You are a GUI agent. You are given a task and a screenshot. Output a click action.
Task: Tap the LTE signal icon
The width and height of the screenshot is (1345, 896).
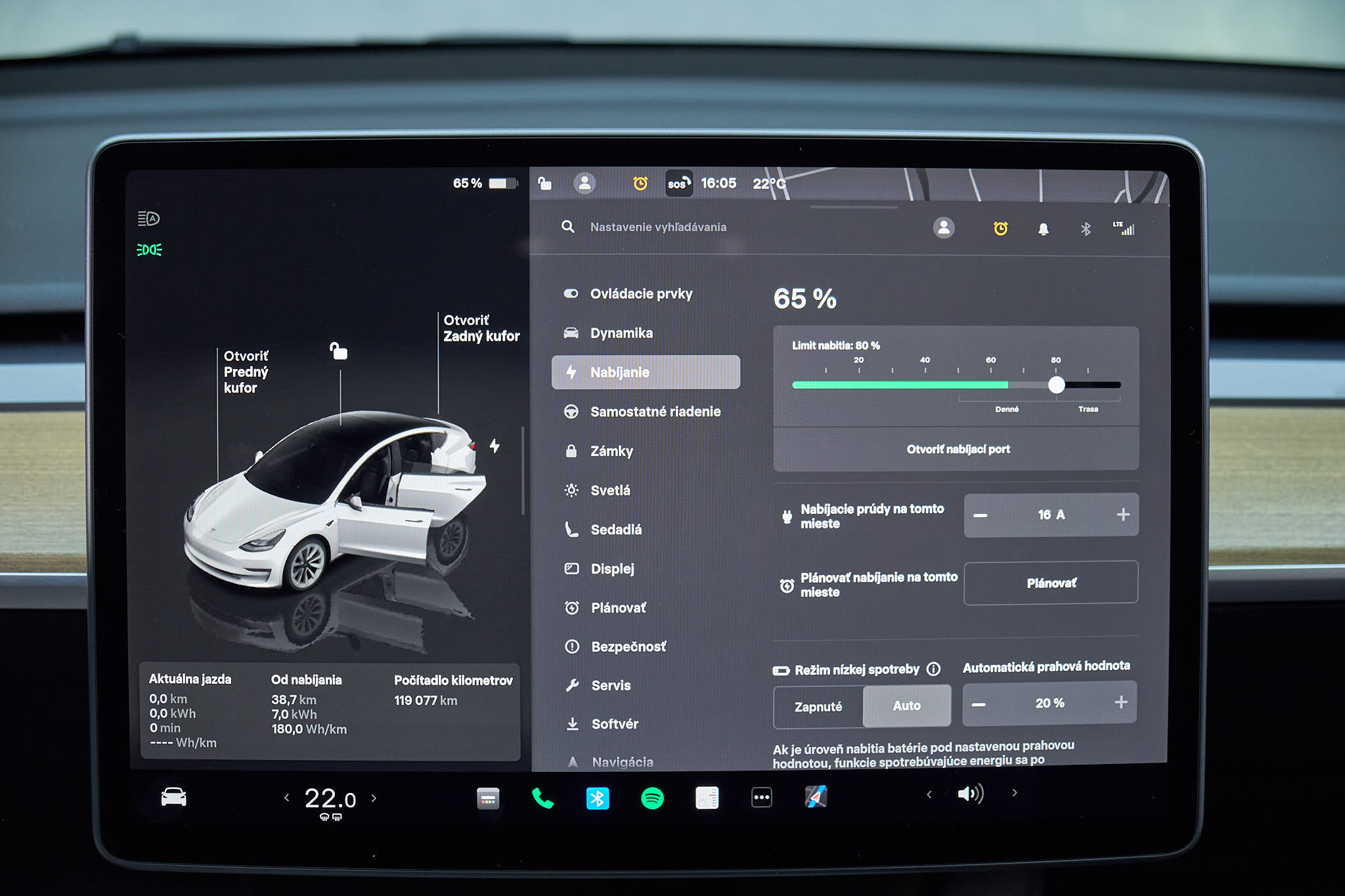[1124, 228]
